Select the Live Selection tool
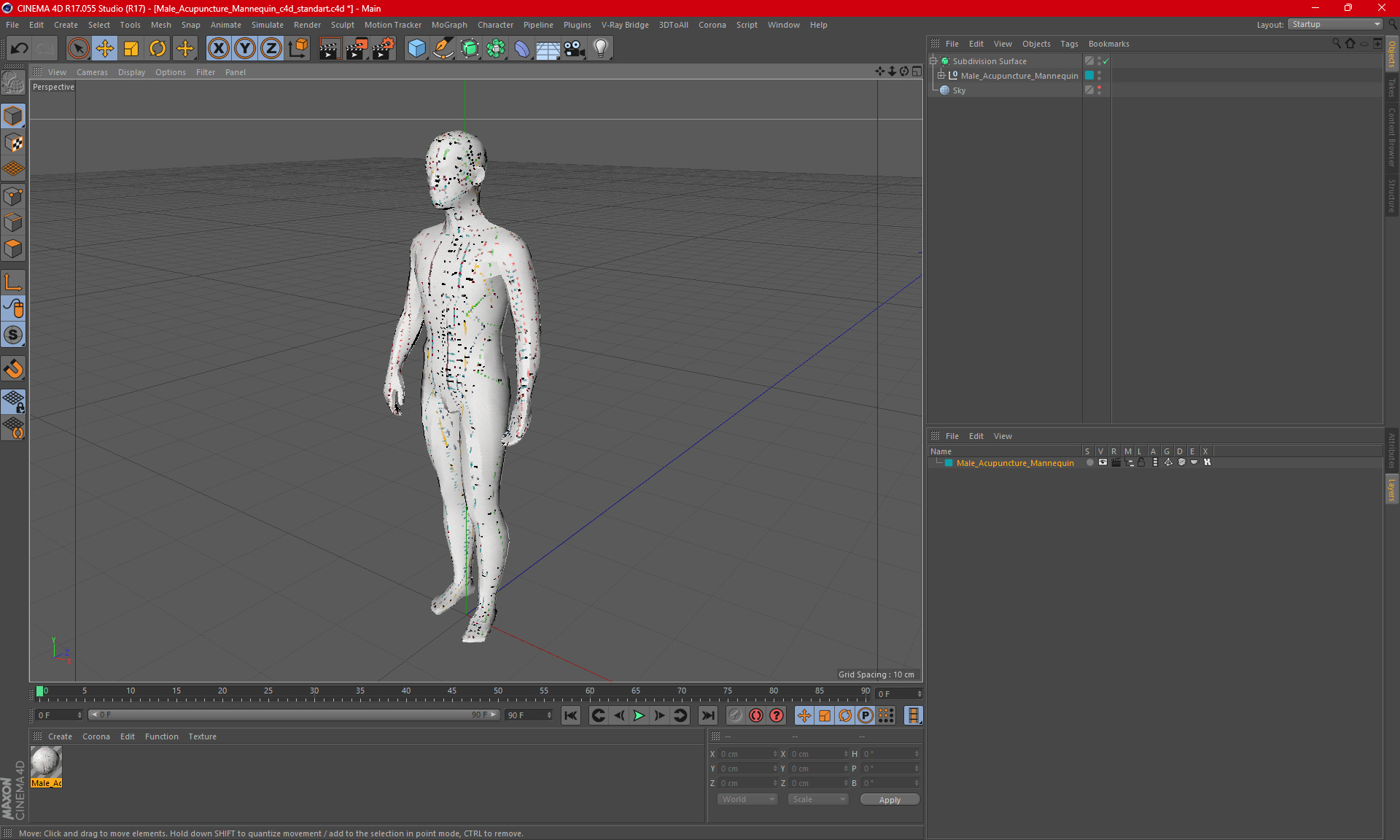The width and height of the screenshot is (1400, 840). 78,48
